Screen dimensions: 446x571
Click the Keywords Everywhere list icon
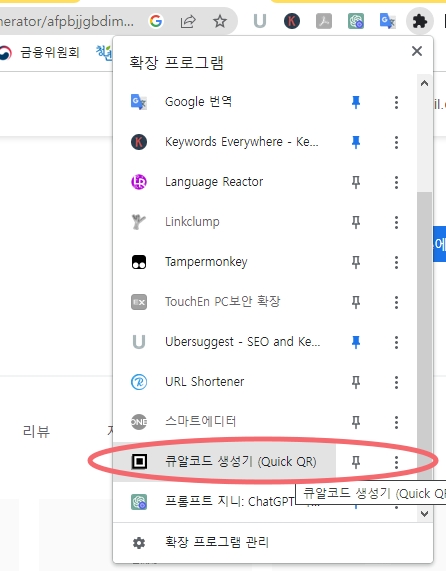click(139, 142)
